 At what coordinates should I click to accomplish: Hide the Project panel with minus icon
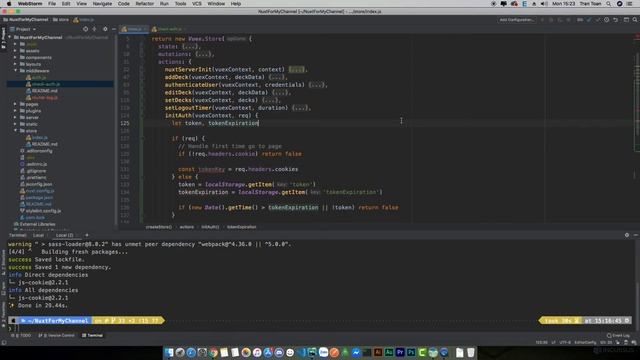pyautogui.click(x=113, y=29)
